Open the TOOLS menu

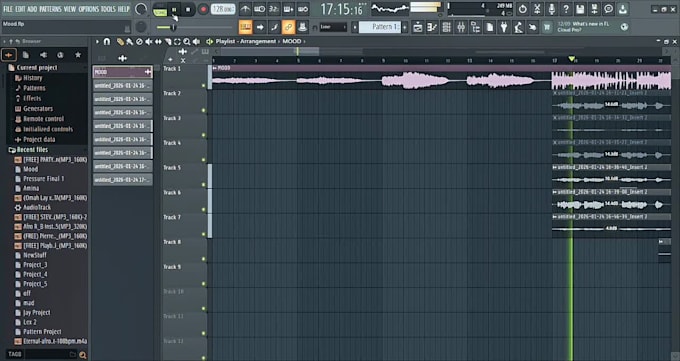108,9
